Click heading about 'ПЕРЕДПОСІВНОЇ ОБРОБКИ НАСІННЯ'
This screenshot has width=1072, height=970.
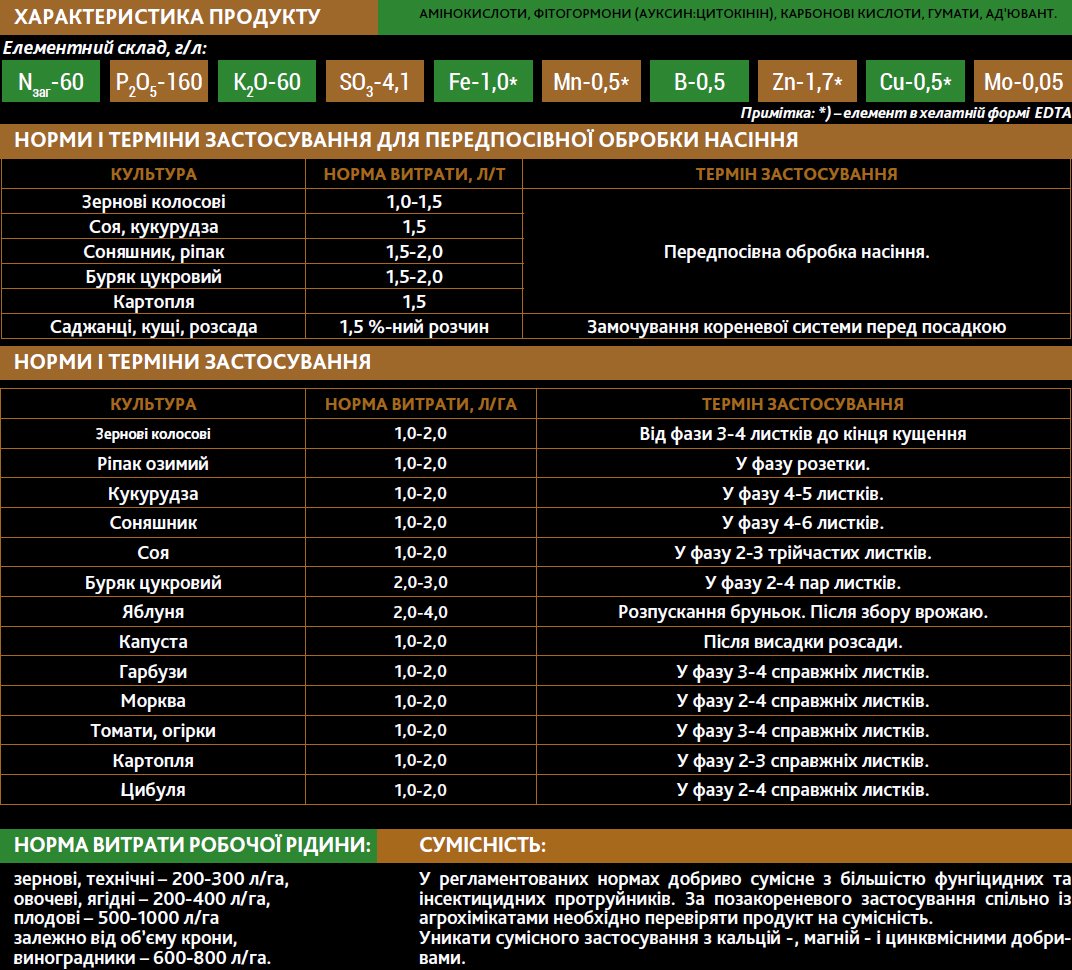406,140
